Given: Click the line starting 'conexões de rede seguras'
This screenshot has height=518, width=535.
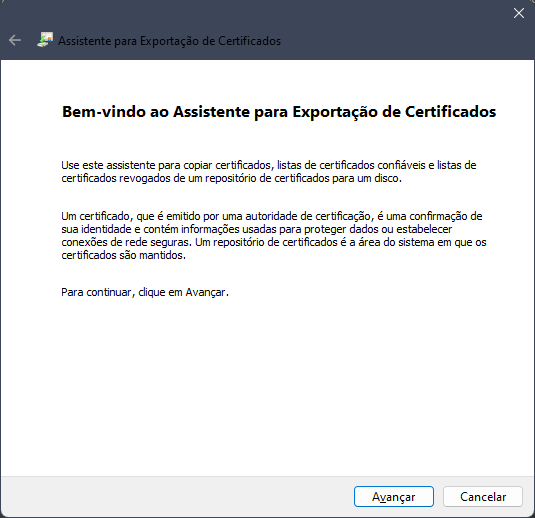Looking at the screenshot, I should [274, 242].
